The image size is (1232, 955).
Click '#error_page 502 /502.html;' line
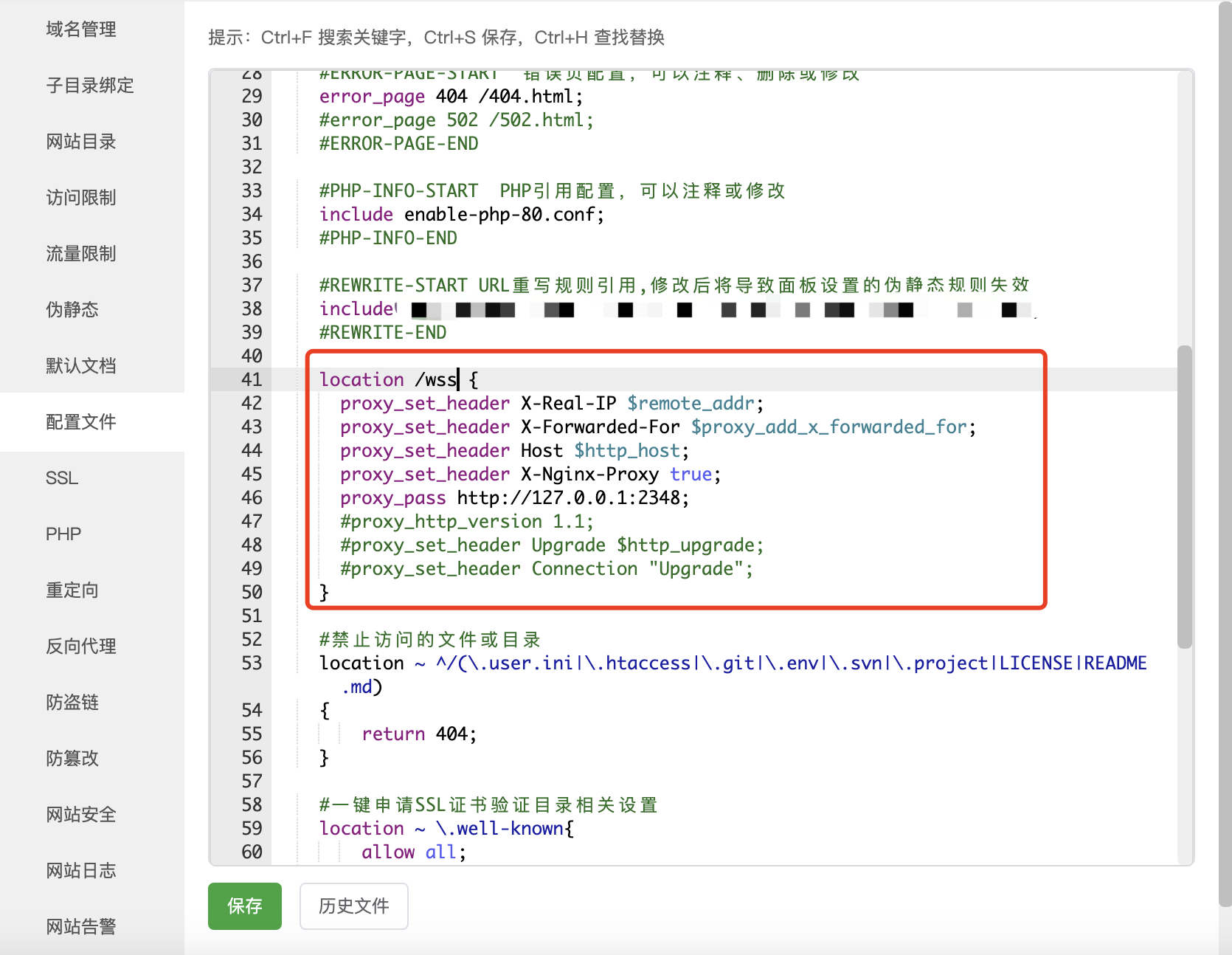tap(457, 120)
